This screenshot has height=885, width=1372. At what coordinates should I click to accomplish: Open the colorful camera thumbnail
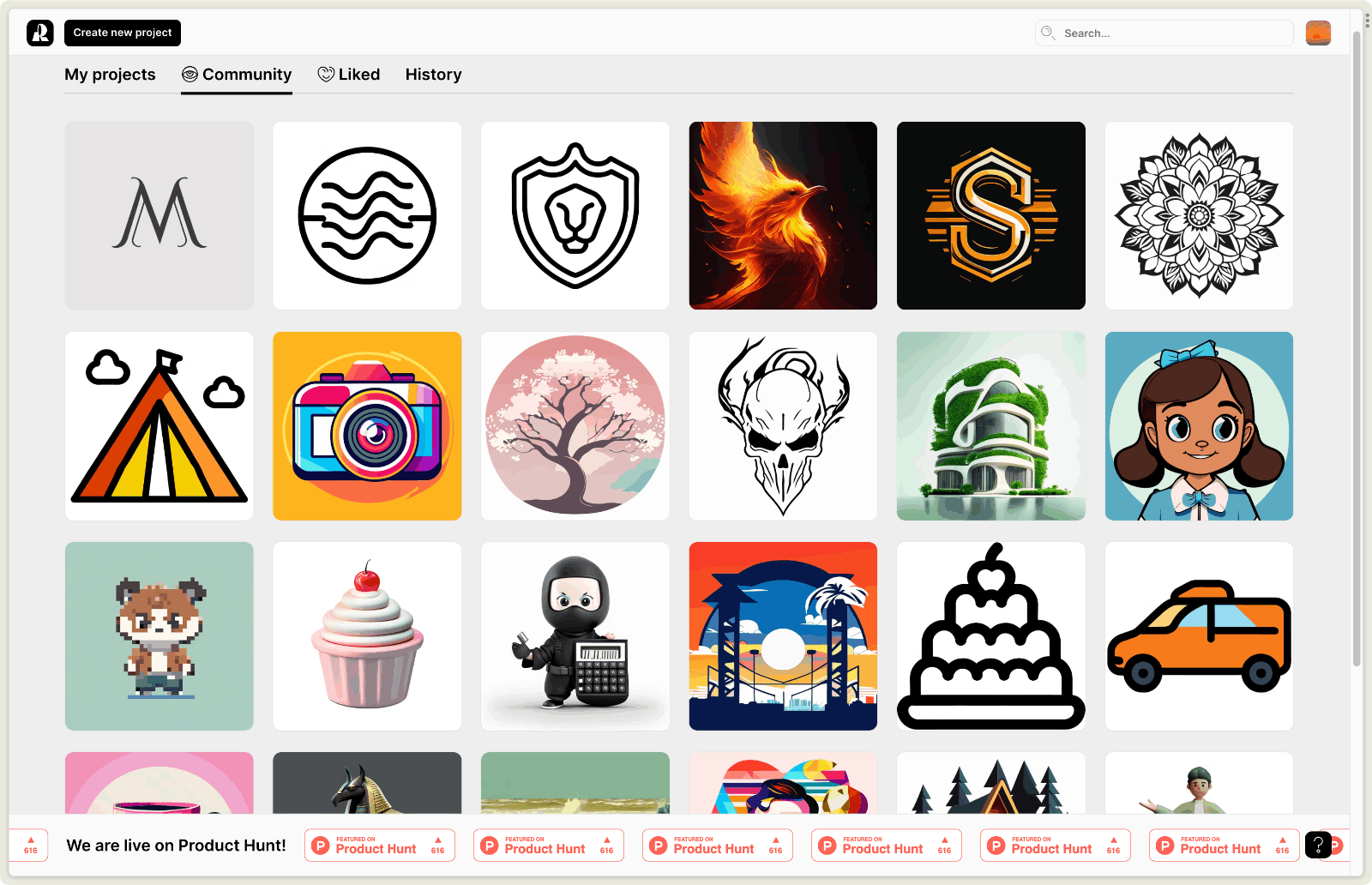(x=367, y=426)
